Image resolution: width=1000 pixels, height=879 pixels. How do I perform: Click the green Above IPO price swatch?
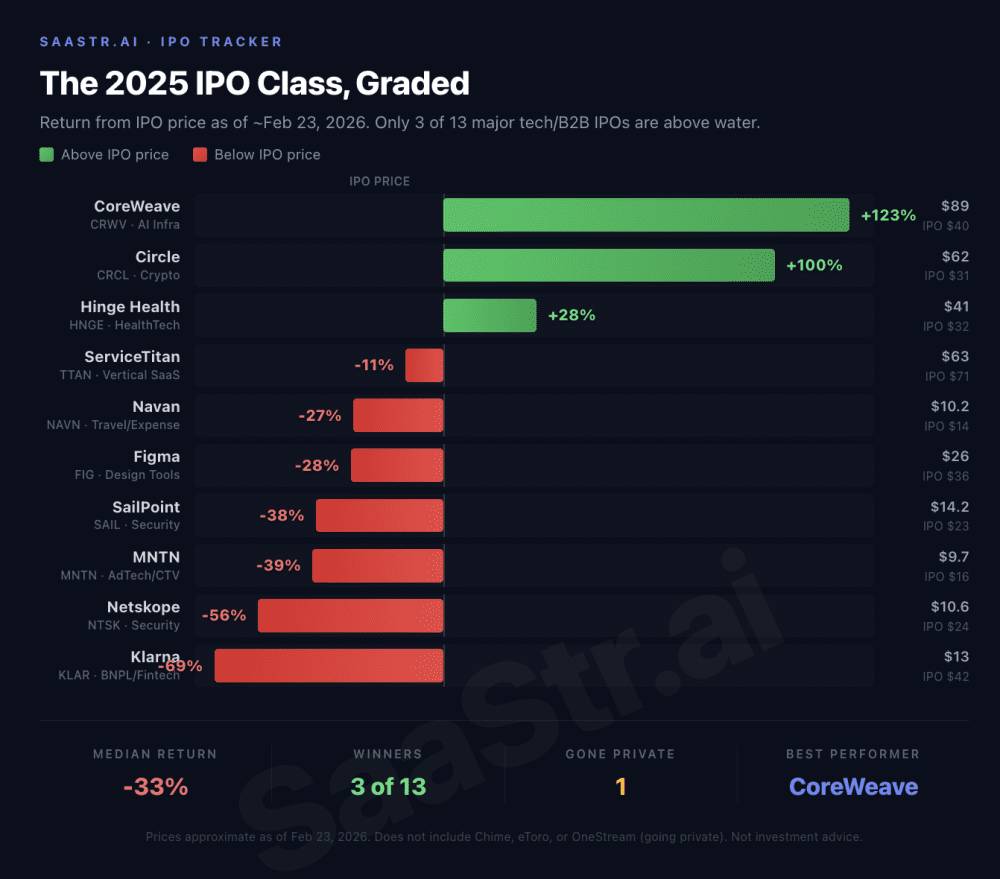[x=47, y=154]
